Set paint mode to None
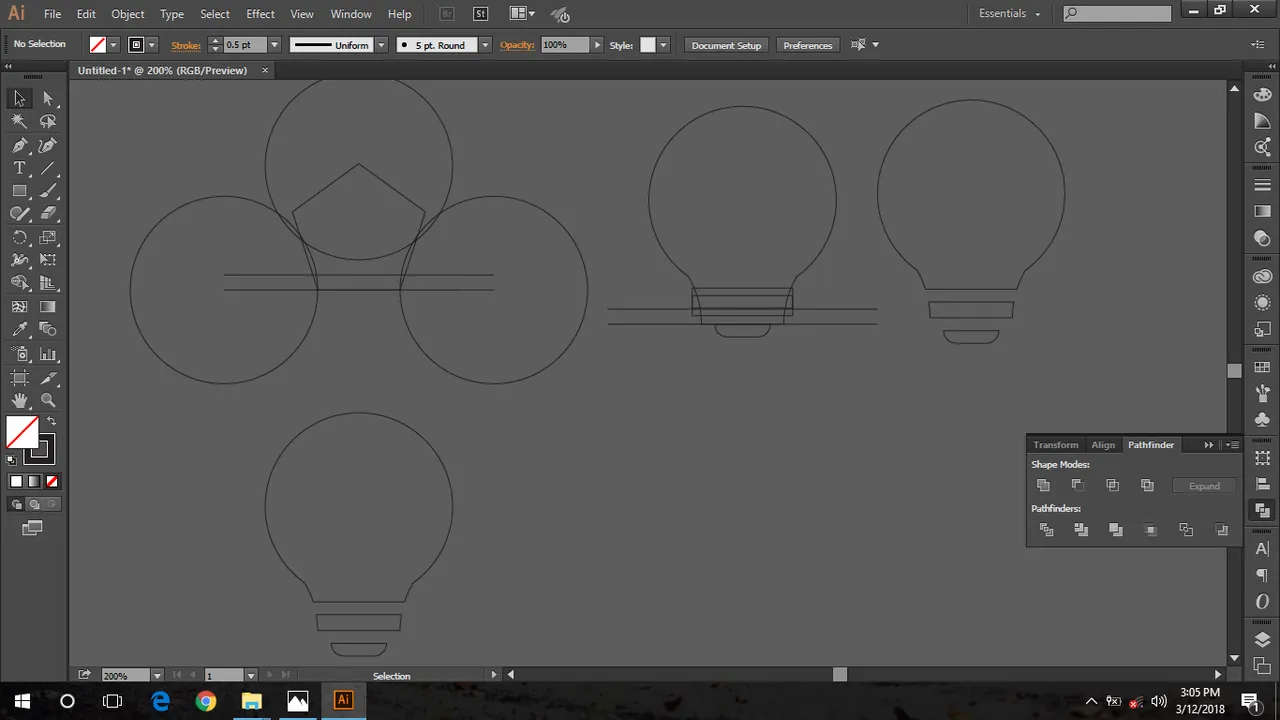1280x720 pixels. click(x=52, y=482)
